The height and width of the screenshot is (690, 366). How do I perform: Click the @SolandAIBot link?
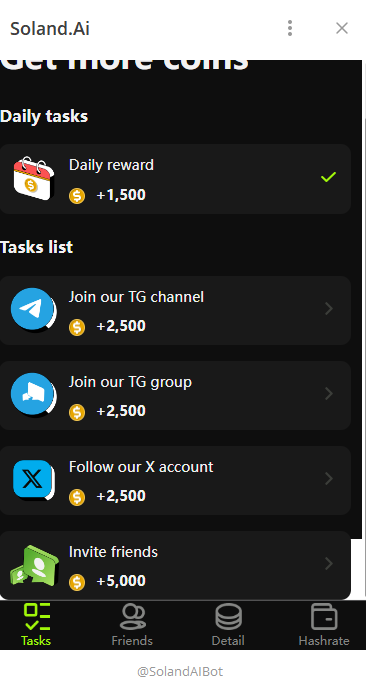180,672
